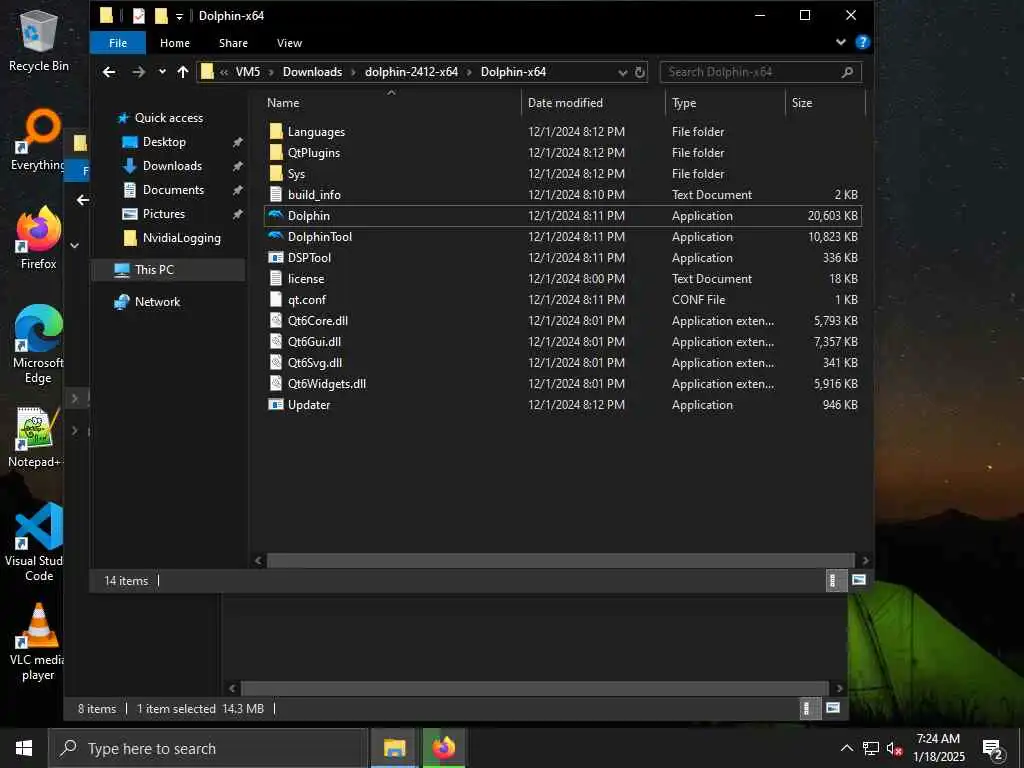The width and height of the screenshot is (1024, 768).
Task: Open Firefox desktop shortcut
Action: point(39,238)
